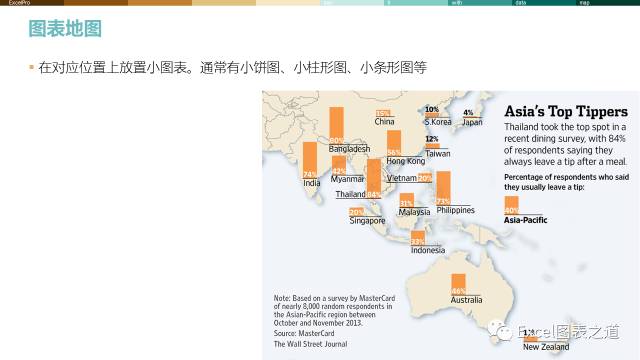Click the Malaysia 31% bar

[407, 200]
